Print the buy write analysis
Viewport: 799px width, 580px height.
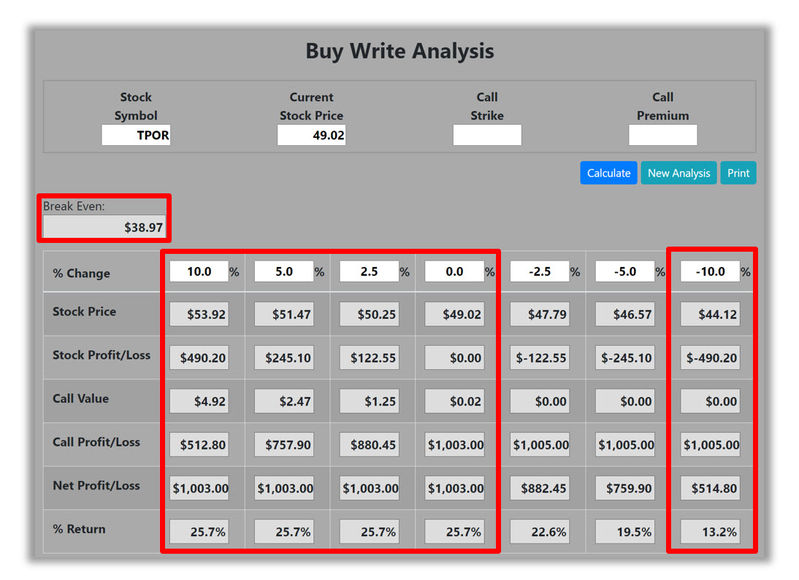pyautogui.click(x=738, y=173)
